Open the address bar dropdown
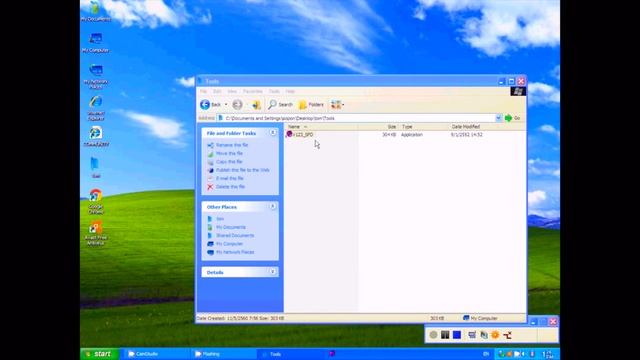The height and width of the screenshot is (360, 640). click(498, 118)
